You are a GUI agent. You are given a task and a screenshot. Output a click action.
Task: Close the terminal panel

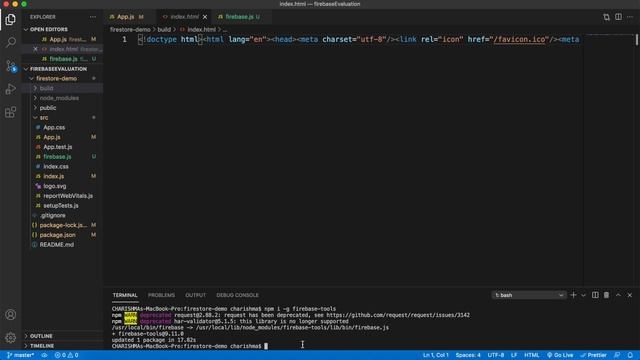[630, 295]
